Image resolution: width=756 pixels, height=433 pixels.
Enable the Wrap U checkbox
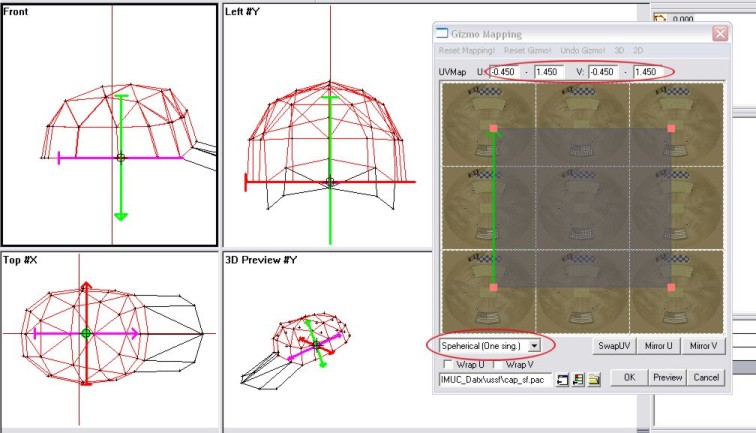tap(445, 363)
